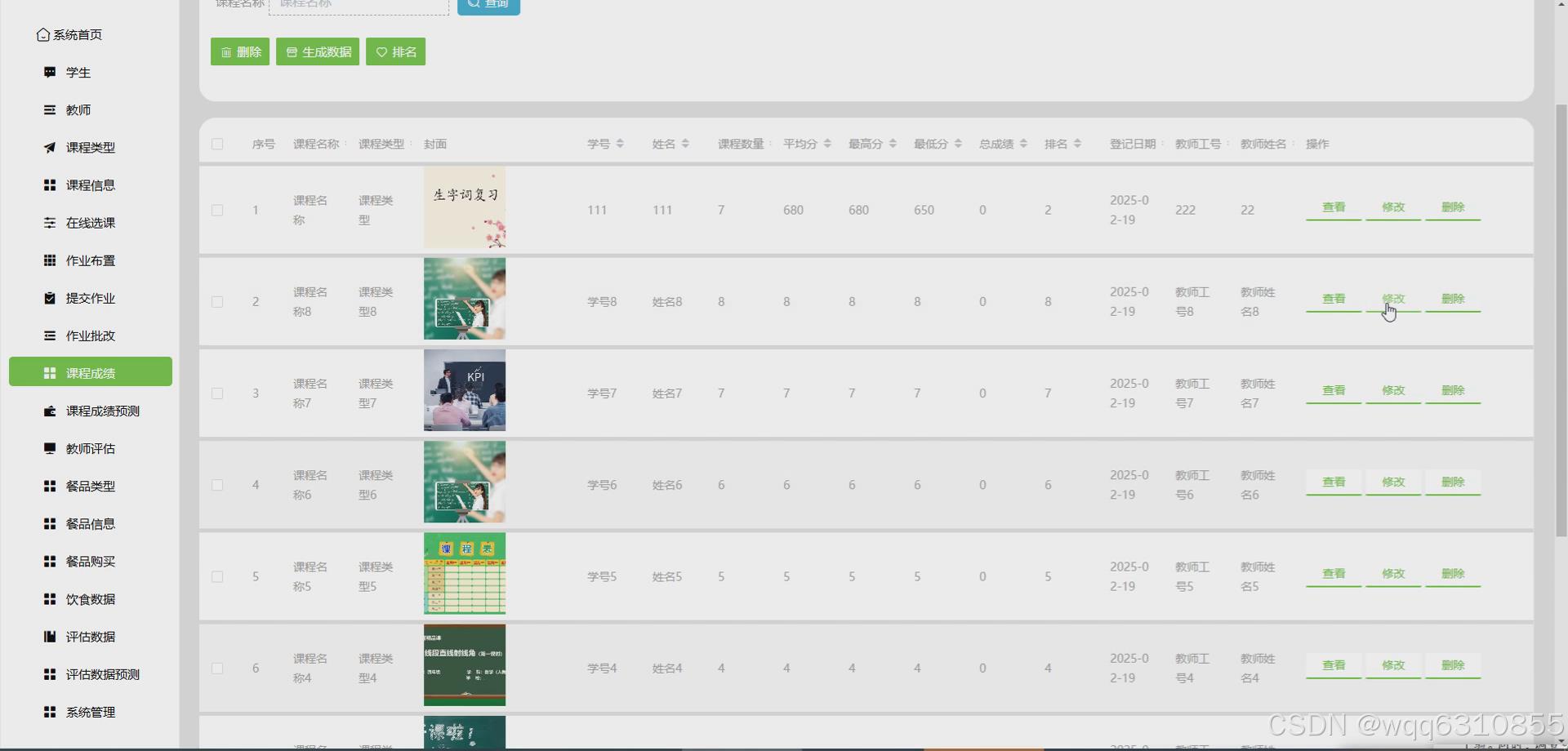Click the grid icon next to 评估数据预测
This screenshot has height=751, width=1568.
(x=50, y=674)
